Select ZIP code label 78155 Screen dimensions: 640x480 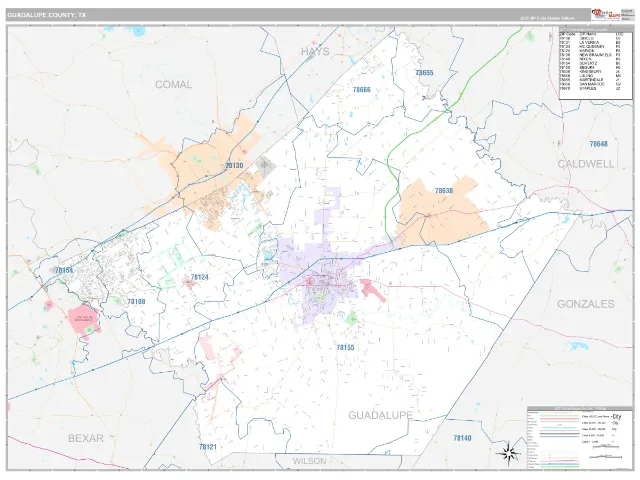click(345, 347)
